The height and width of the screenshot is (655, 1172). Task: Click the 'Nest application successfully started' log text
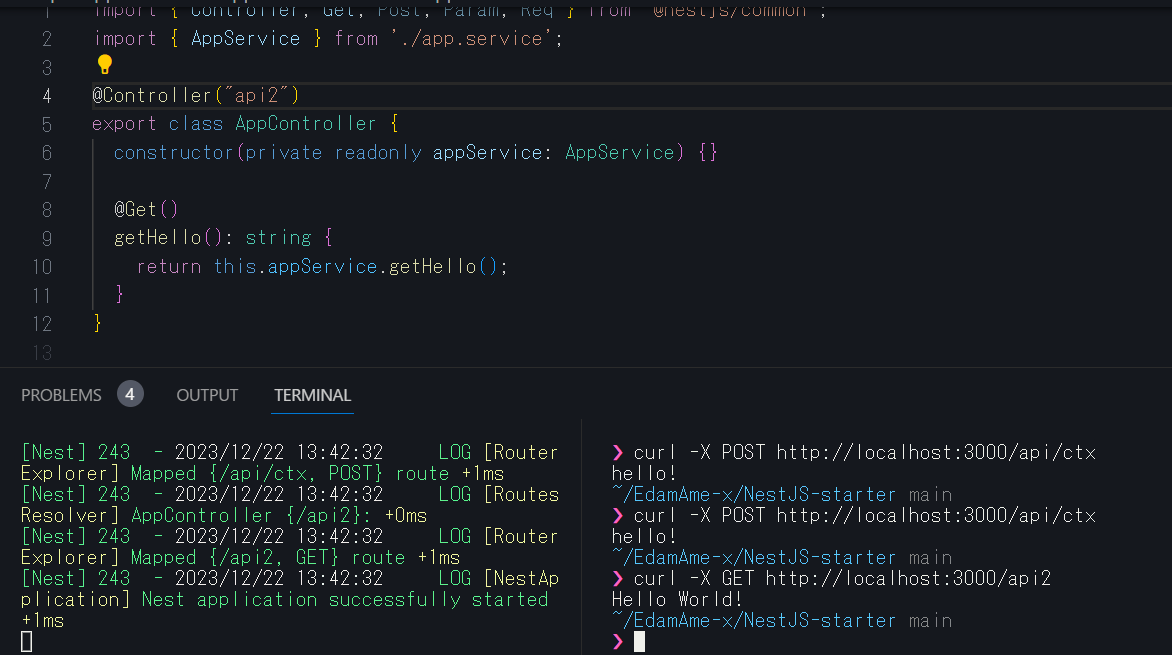[x=345, y=600]
